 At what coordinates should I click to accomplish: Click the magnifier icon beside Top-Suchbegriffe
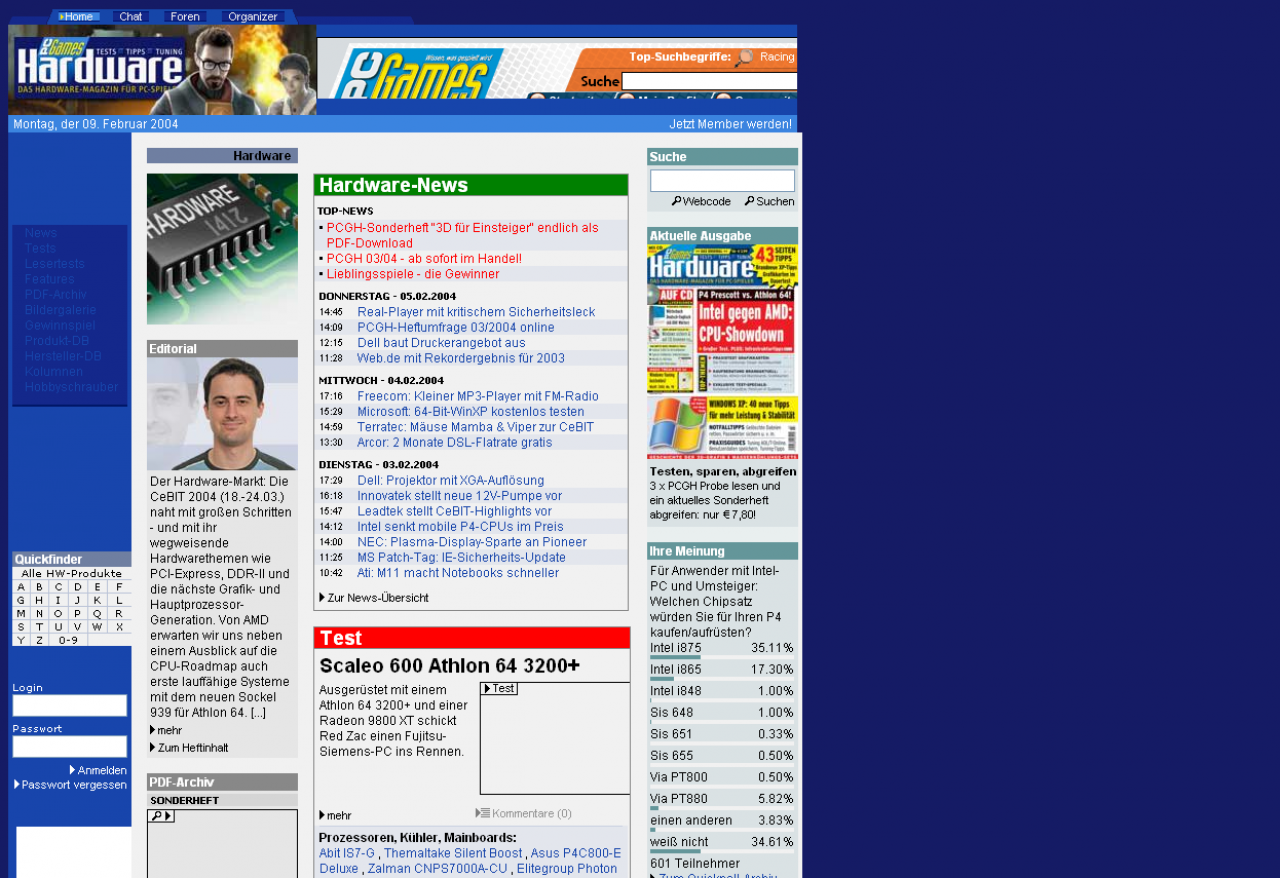coord(744,58)
